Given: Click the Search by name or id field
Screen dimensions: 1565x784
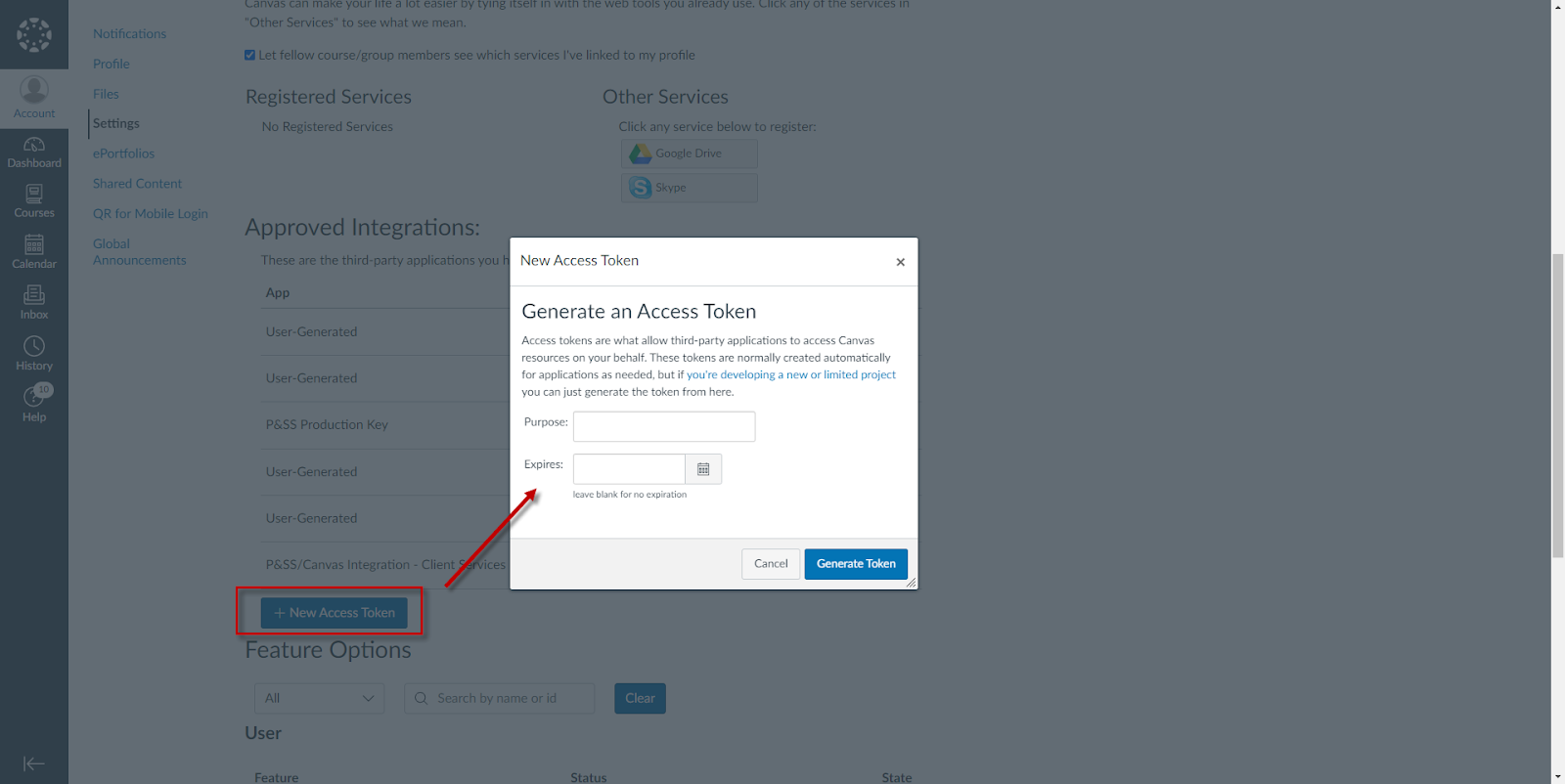Looking at the screenshot, I should pos(499,698).
